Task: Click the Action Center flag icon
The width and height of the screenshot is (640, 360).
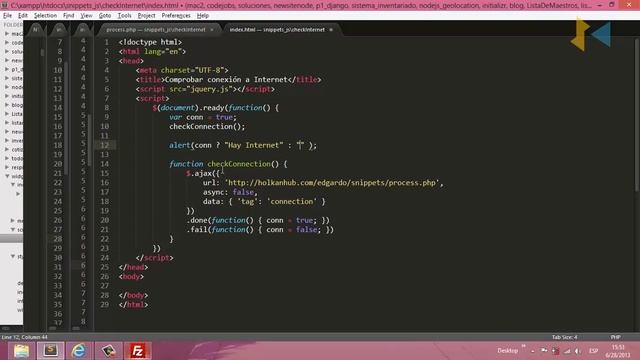Action: (544, 350)
